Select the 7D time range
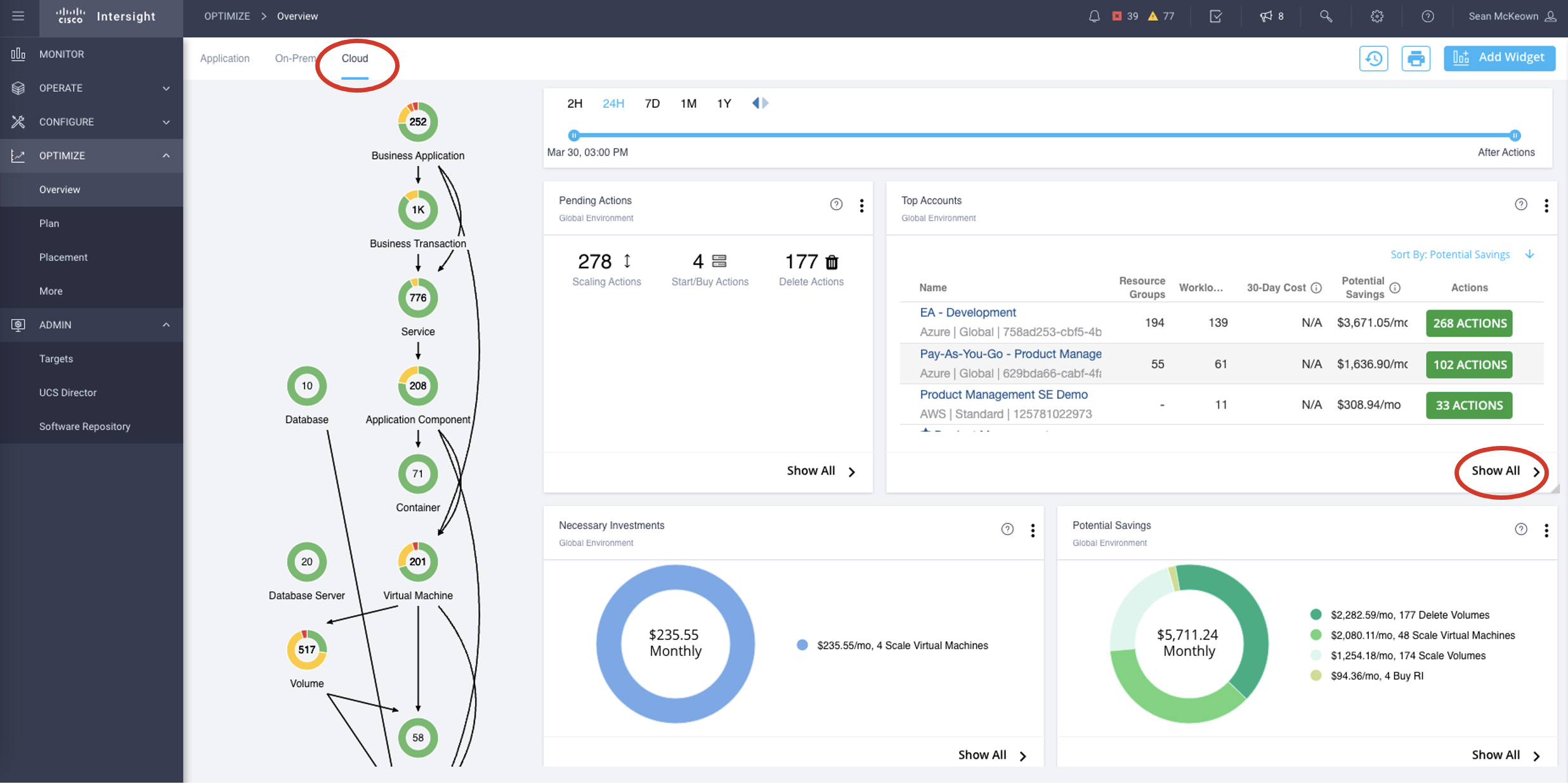The width and height of the screenshot is (1568, 784). tap(652, 103)
